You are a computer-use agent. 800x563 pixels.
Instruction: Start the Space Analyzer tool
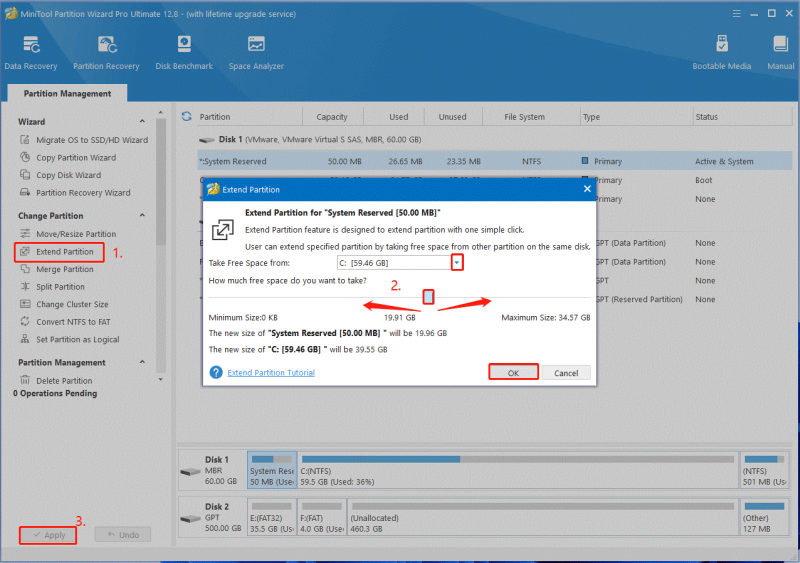(x=256, y=53)
